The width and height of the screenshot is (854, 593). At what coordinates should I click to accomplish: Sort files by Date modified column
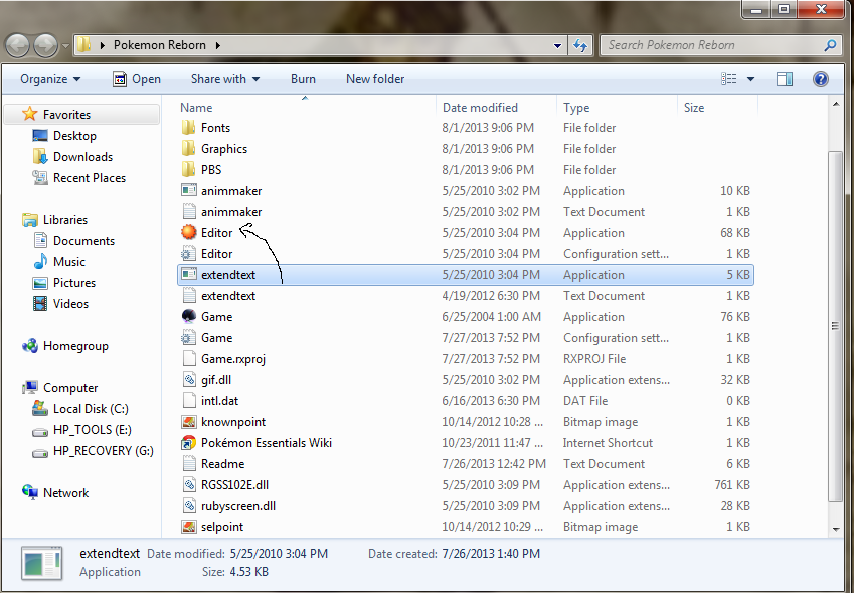[x=481, y=108]
